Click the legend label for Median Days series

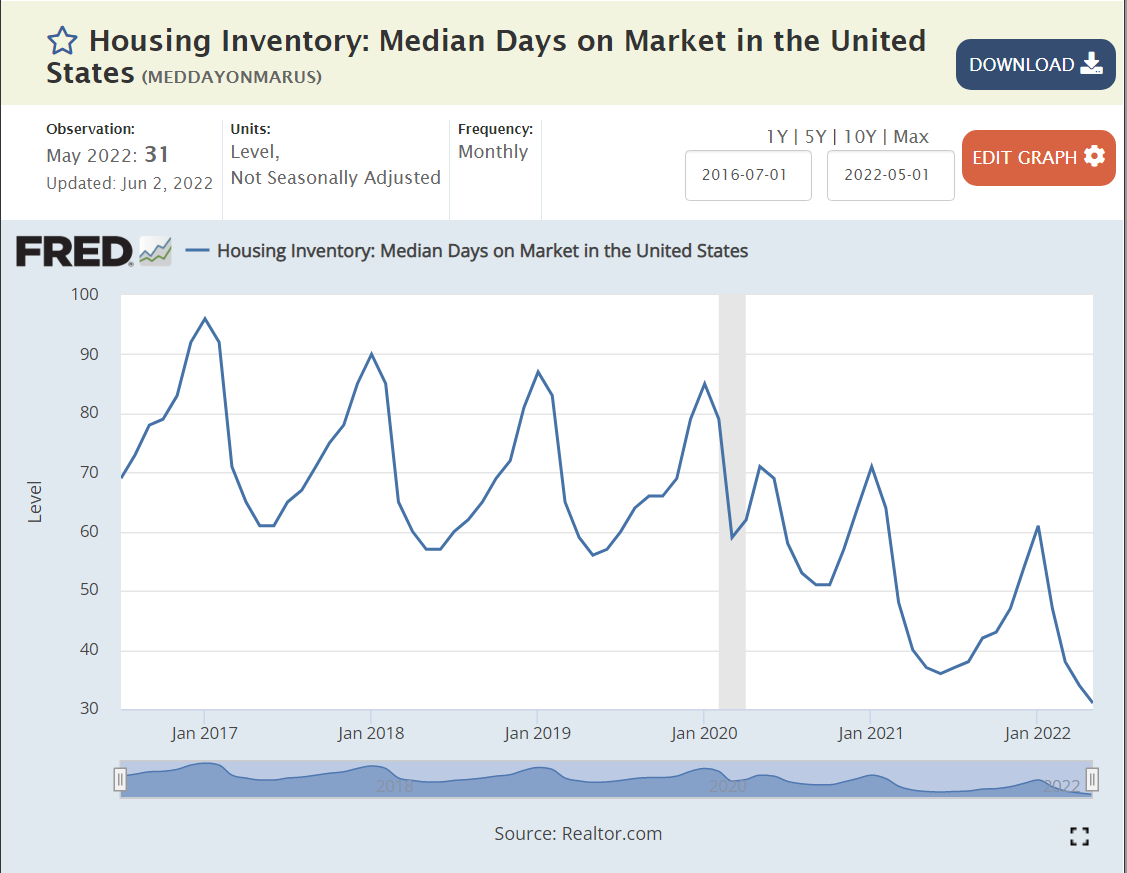coord(482,251)
